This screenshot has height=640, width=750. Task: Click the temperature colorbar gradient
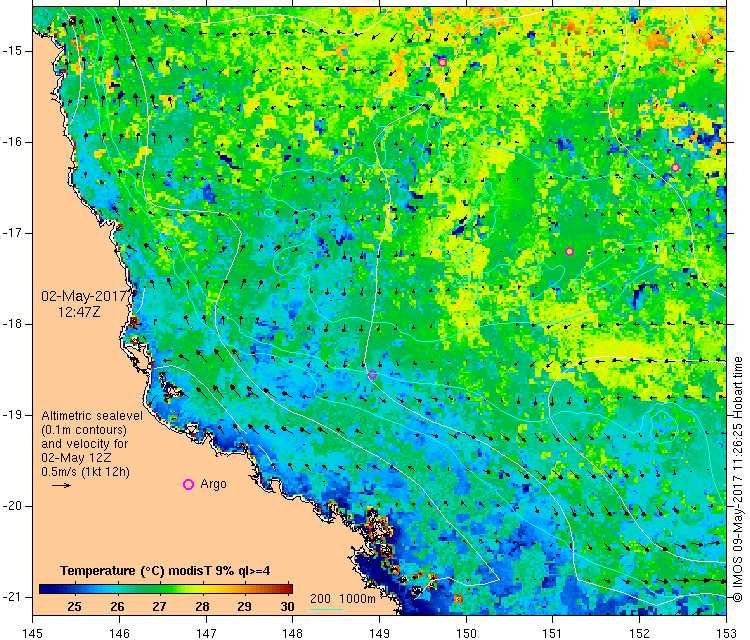[165, 589]
